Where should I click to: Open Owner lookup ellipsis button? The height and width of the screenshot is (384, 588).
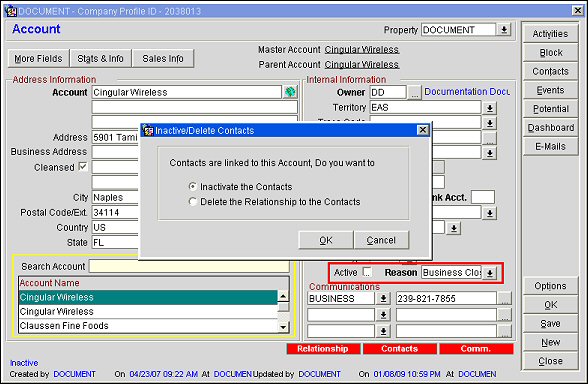click(x=414, y=92)
